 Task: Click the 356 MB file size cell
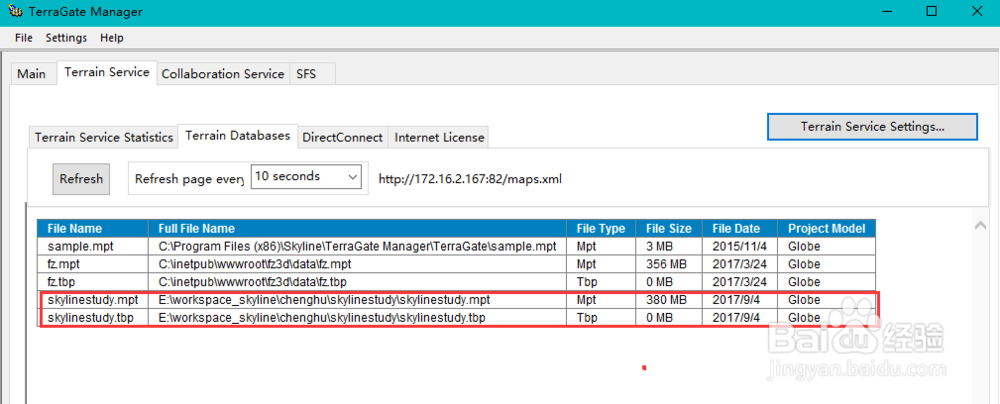[x=668, y=264]
